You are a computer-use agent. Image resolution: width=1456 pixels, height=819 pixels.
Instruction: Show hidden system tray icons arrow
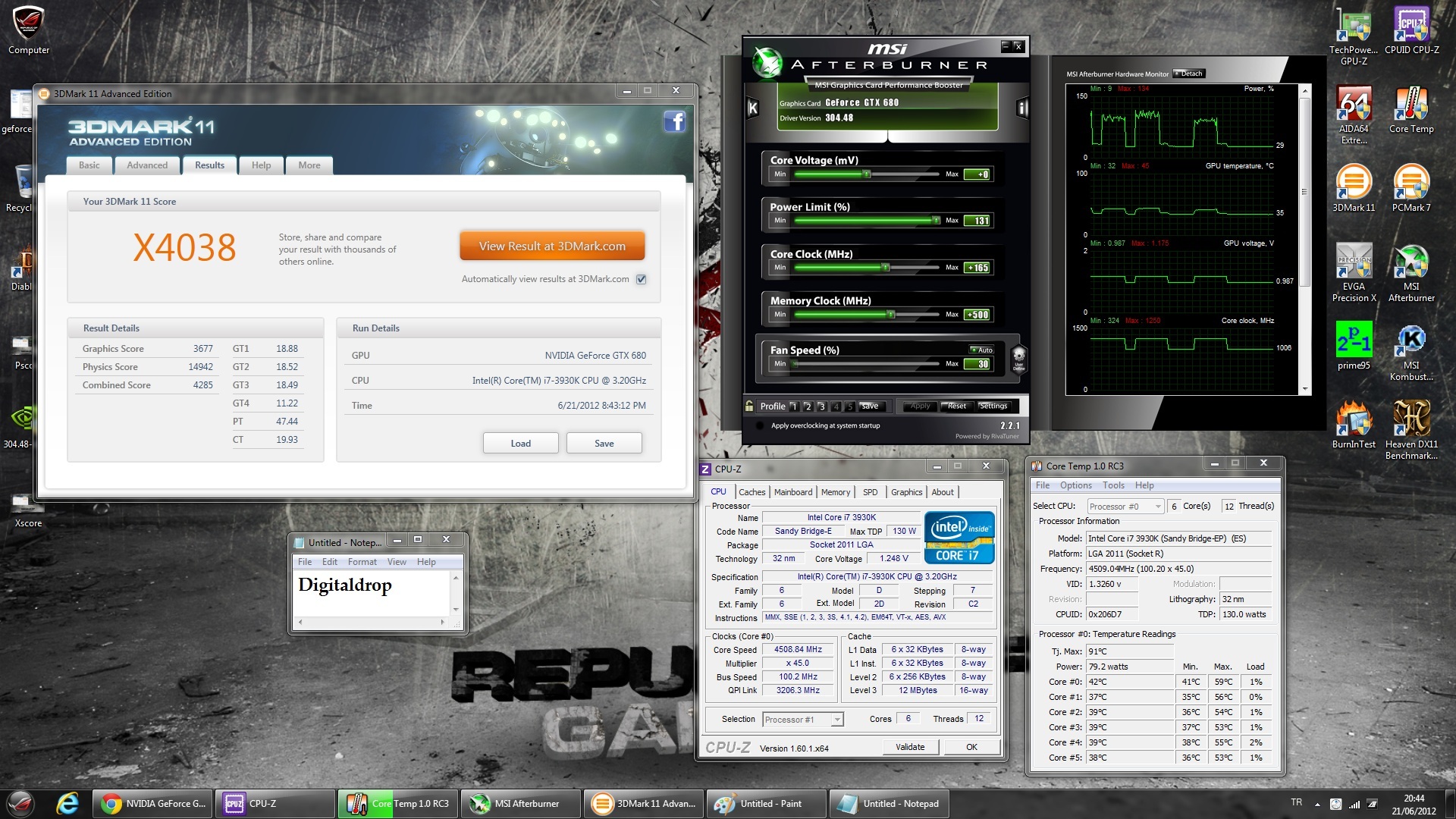1317,804
